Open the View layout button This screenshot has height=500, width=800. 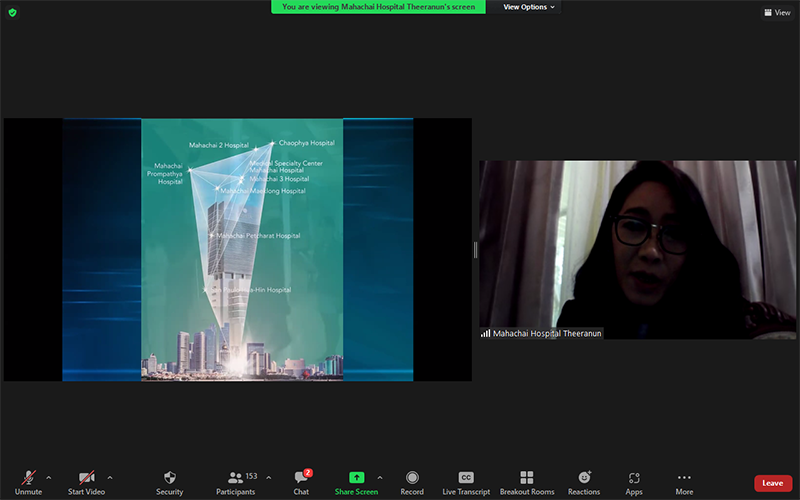coord(777,12)
